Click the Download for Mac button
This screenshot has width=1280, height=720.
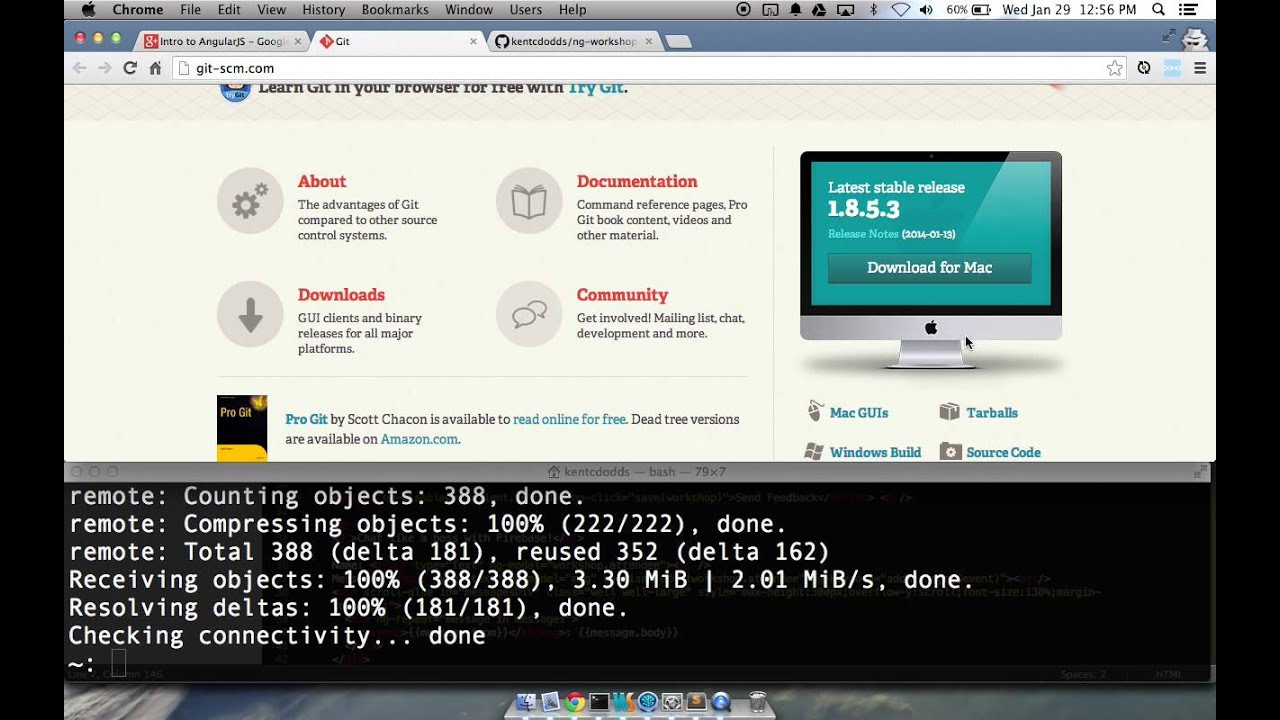[x=929, y=268]
